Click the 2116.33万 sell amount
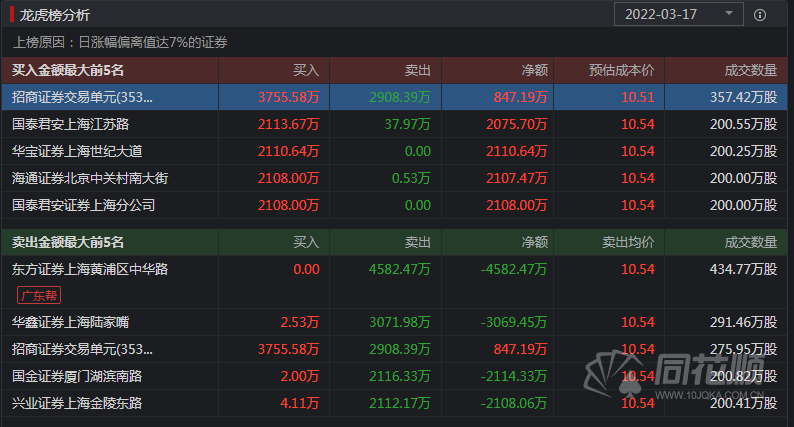 point(400,376)
